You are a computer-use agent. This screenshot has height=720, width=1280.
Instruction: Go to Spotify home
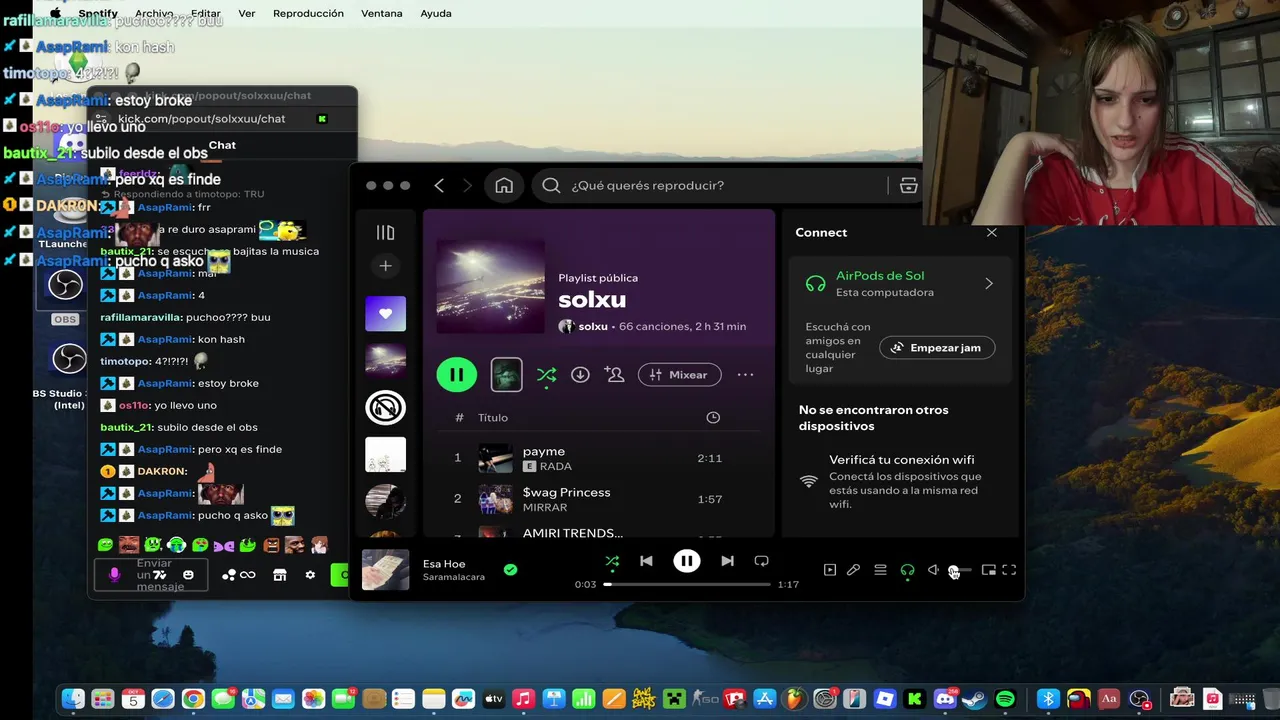point(504,185)
